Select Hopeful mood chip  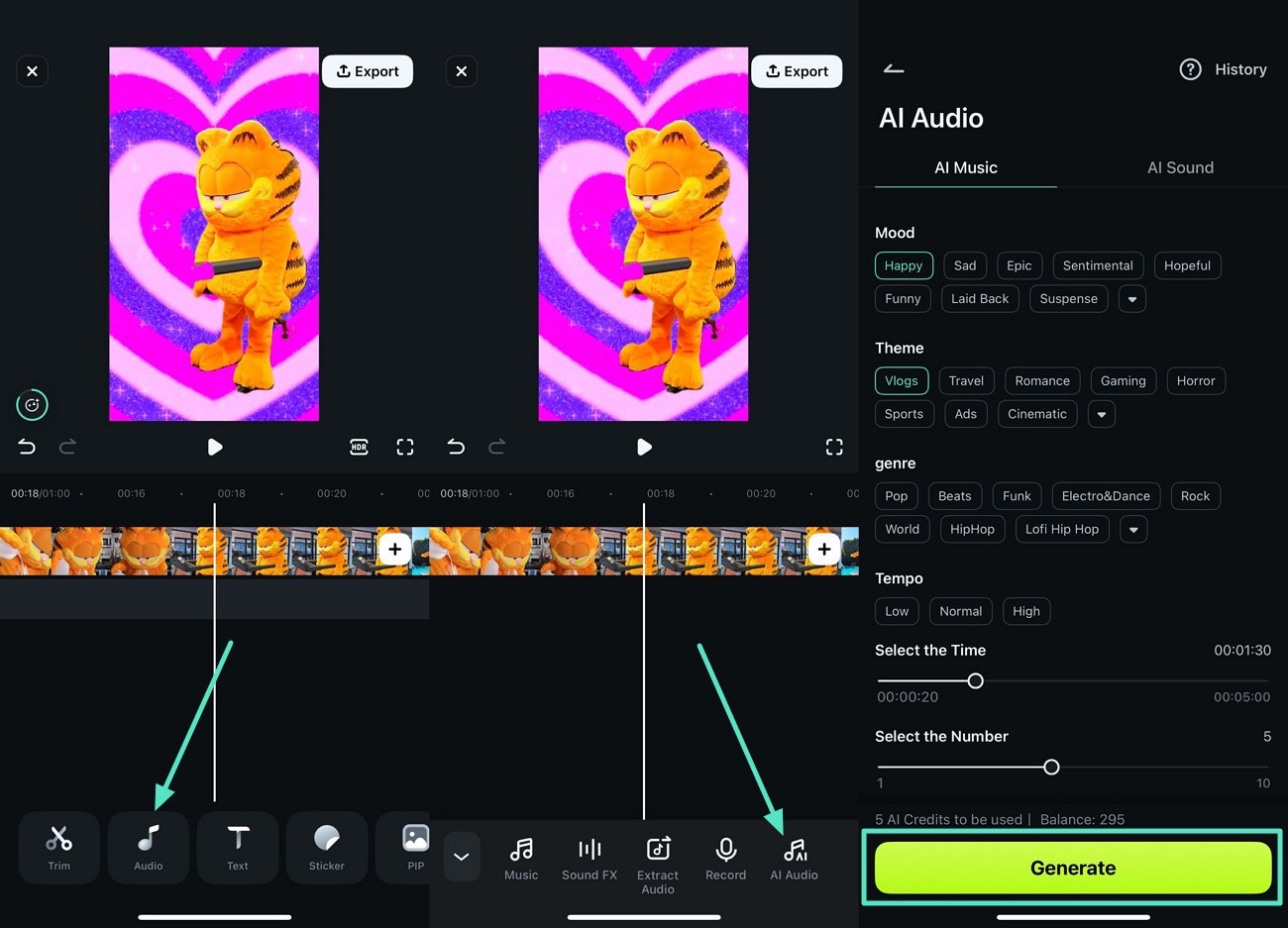(1187, 265)
